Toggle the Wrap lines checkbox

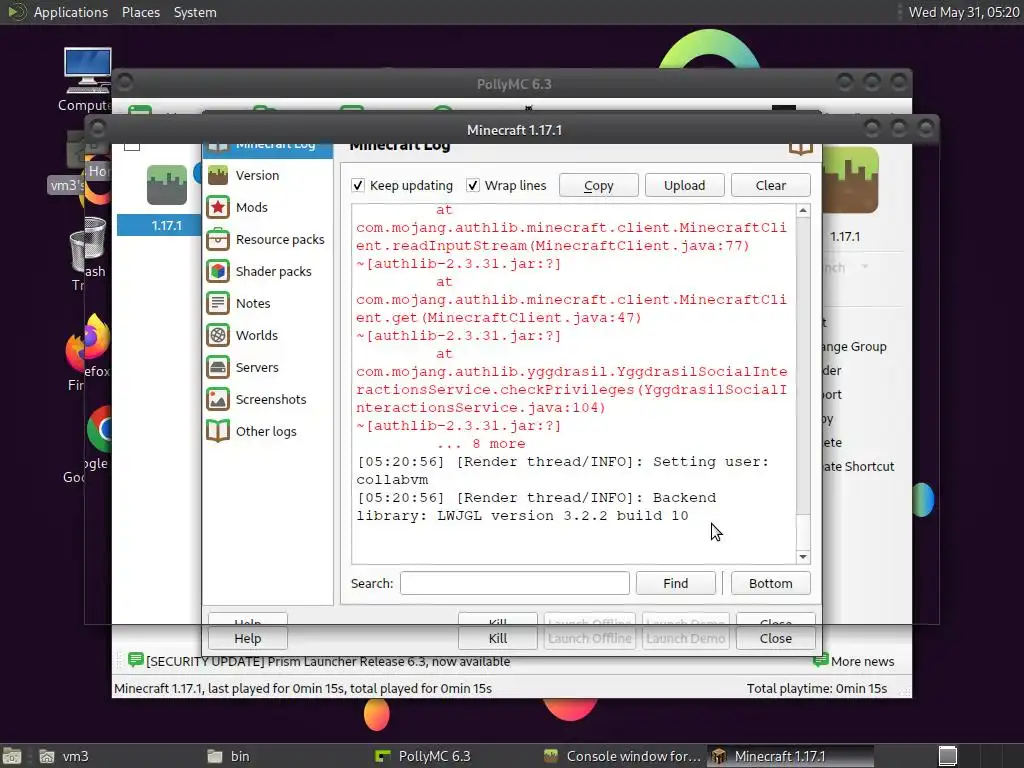click(473, 185)
